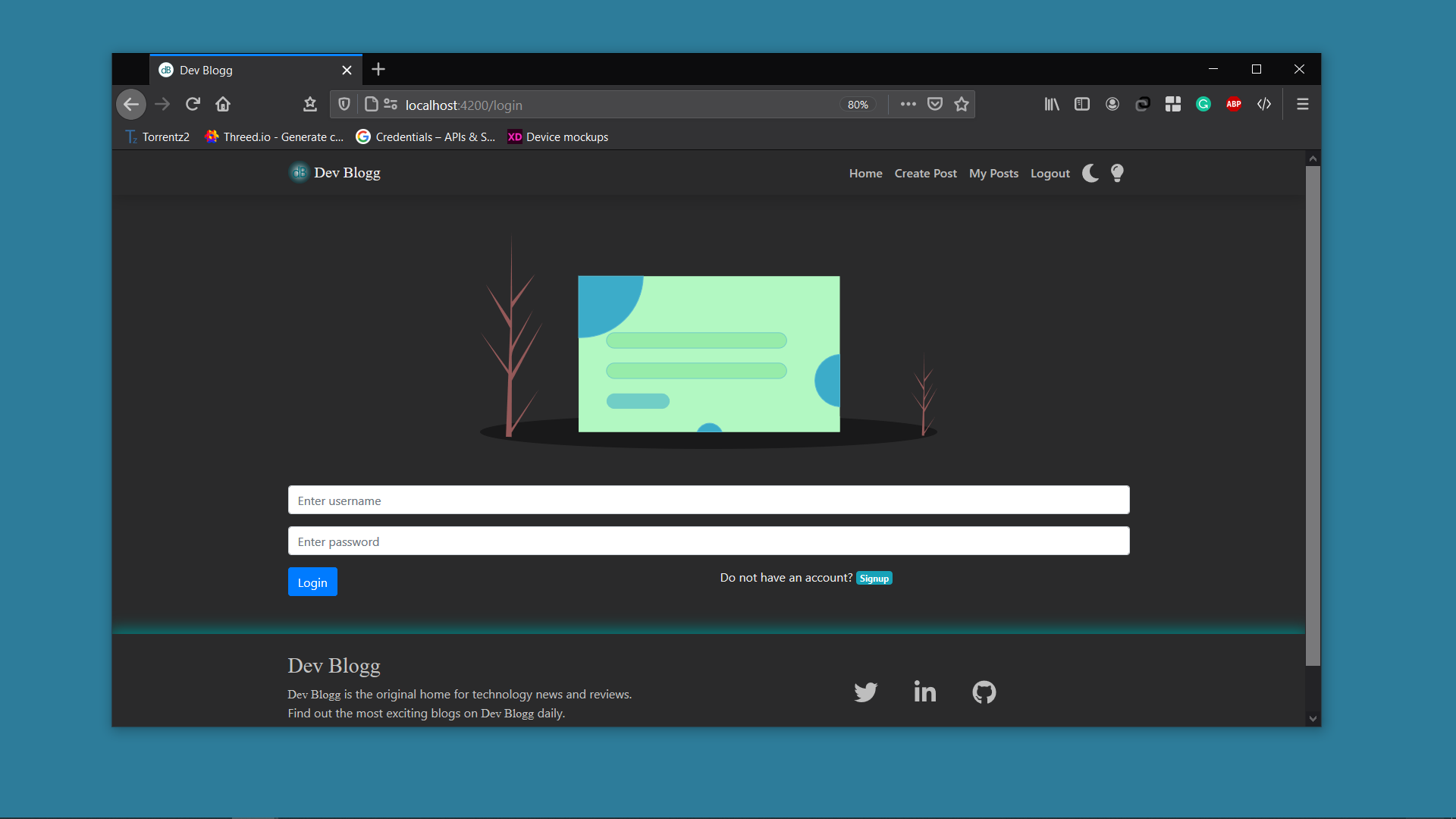Reset the 80% zoom indicator
This screenshot has width=1456, height=819.
click(x=858, y=105)
